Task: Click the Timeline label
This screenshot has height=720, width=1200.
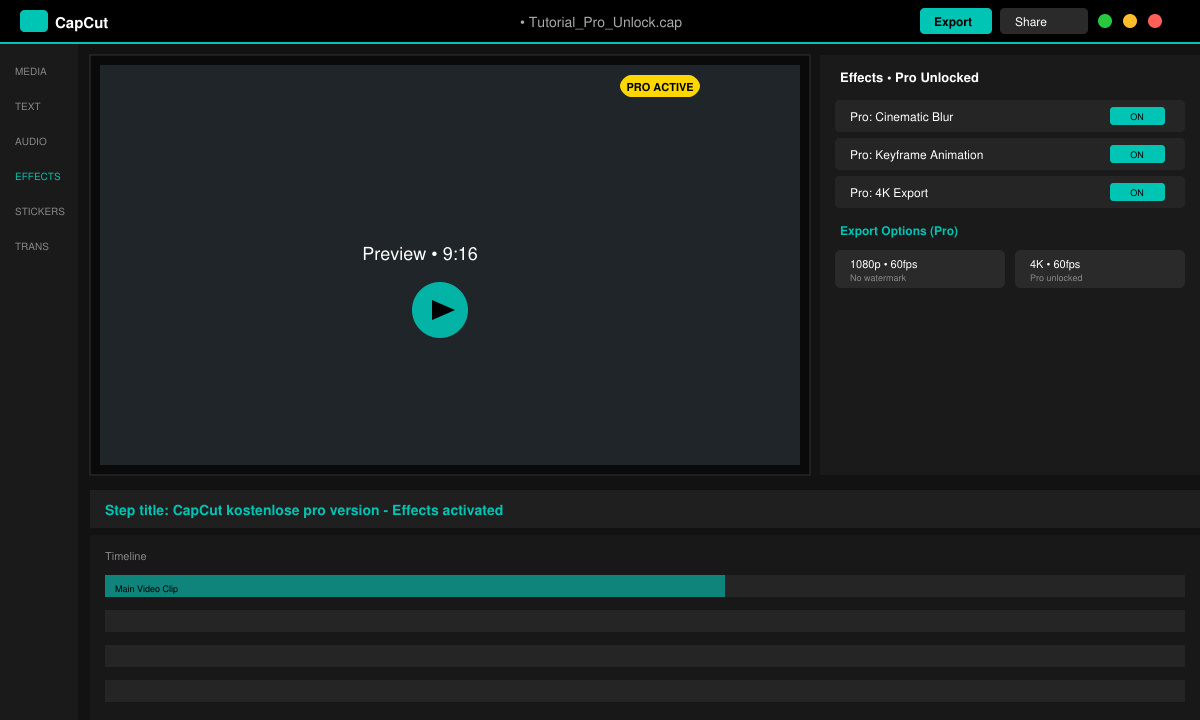Action: tap(126, 556)
